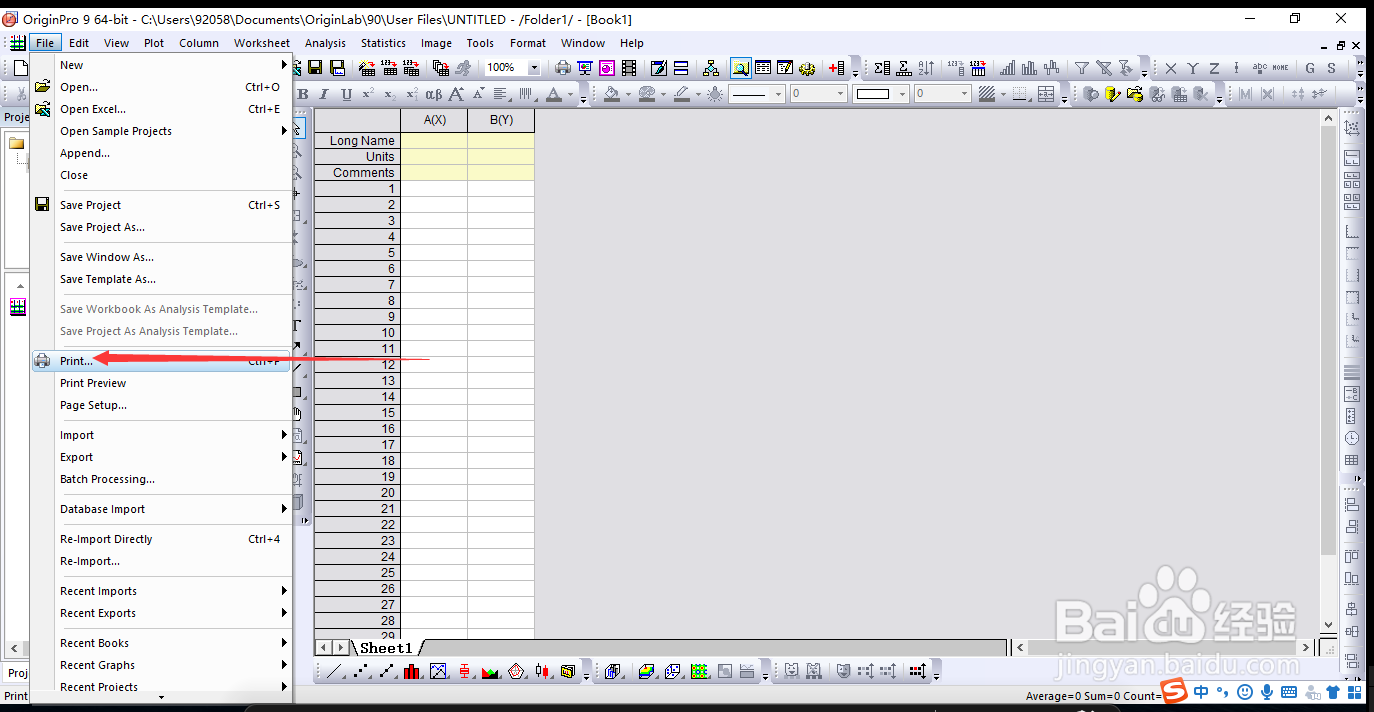Click the Sogou input method tray icon
Screen dimensions: 1374x712
[1174, 692]
